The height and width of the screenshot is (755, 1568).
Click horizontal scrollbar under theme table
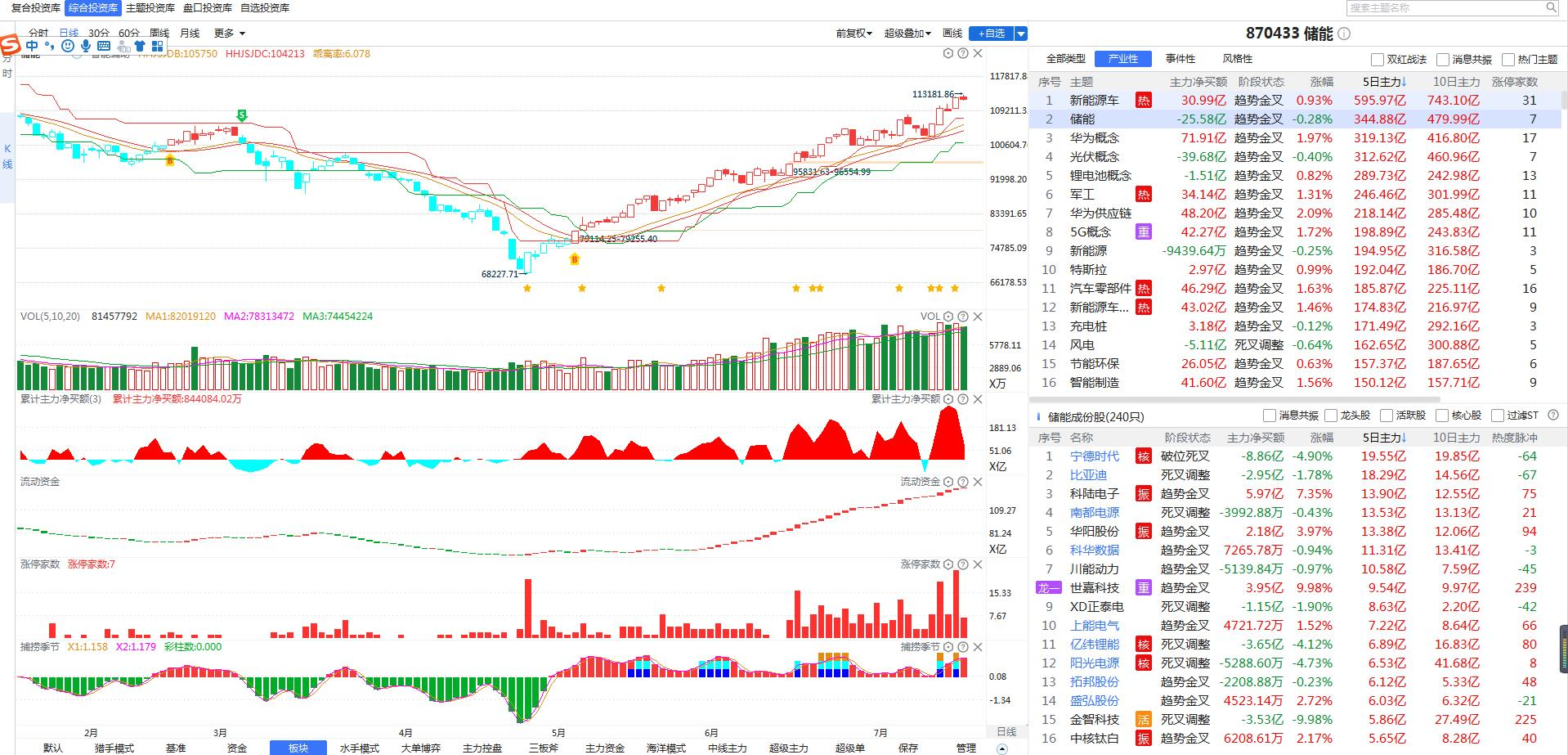(1234, 400)
